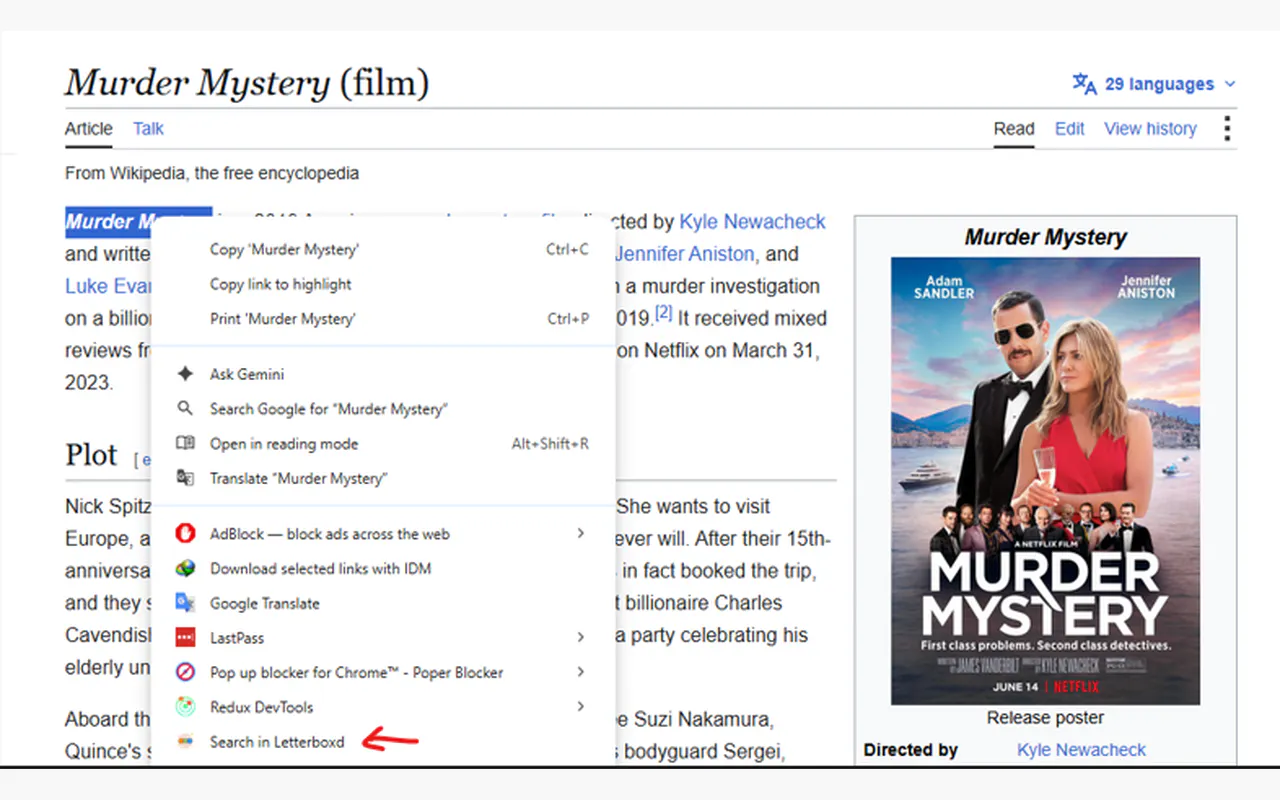
Task: Expand the Poper Blocker submenu arrow
Action: click(580, 673)
